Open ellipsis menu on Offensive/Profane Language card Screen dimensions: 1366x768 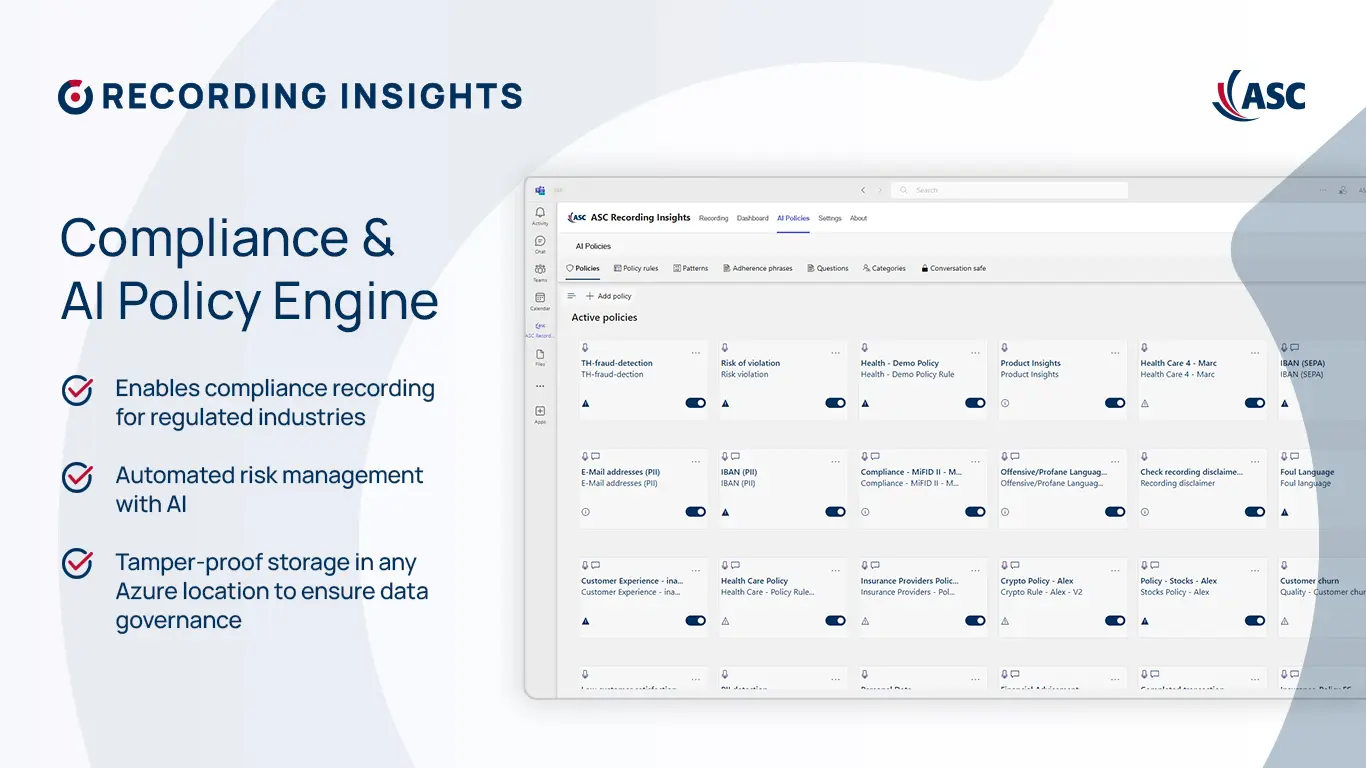coord(1116,462)
